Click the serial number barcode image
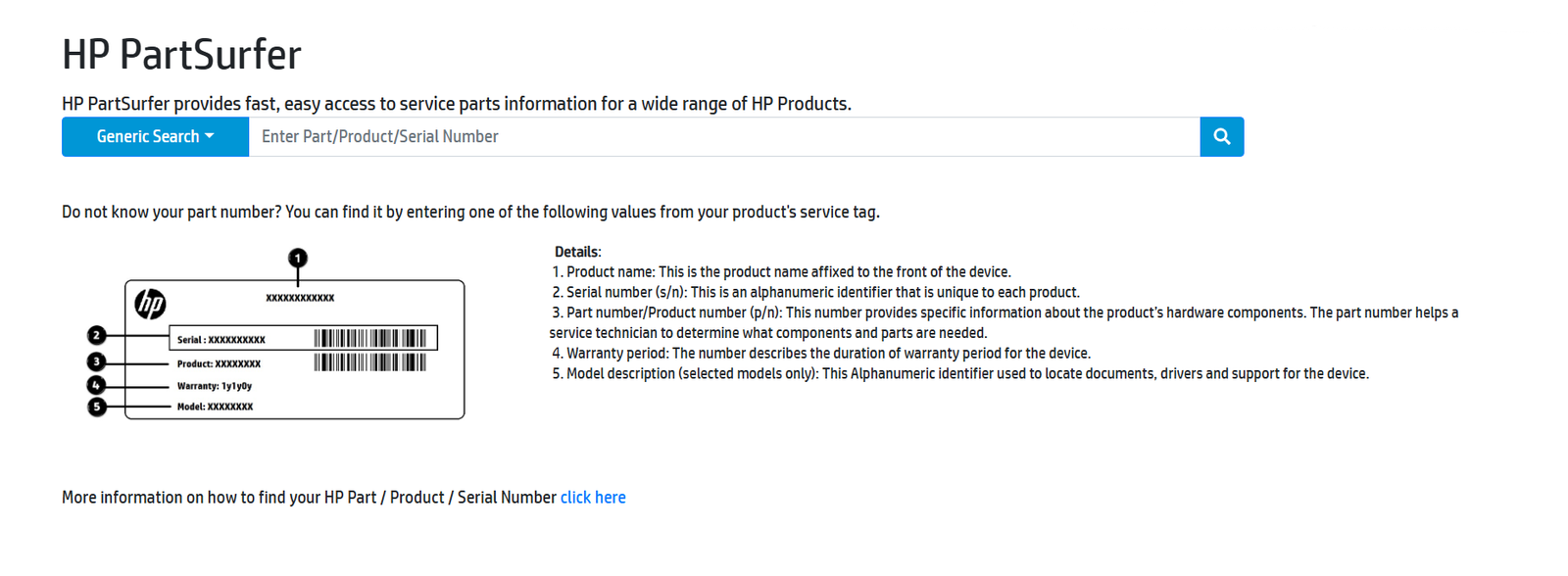1568x576 pixels. tap(370, 339)
